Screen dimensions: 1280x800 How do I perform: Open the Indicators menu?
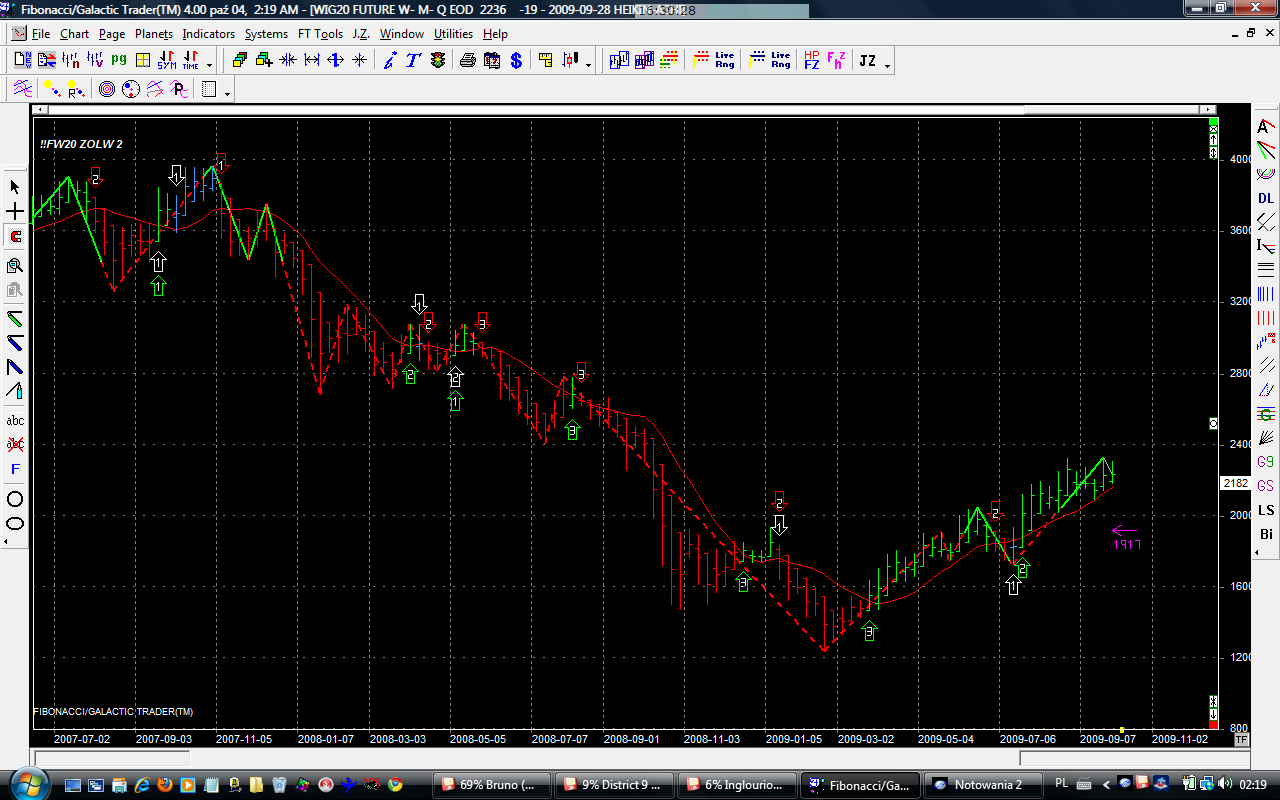[x=208, y=34]
